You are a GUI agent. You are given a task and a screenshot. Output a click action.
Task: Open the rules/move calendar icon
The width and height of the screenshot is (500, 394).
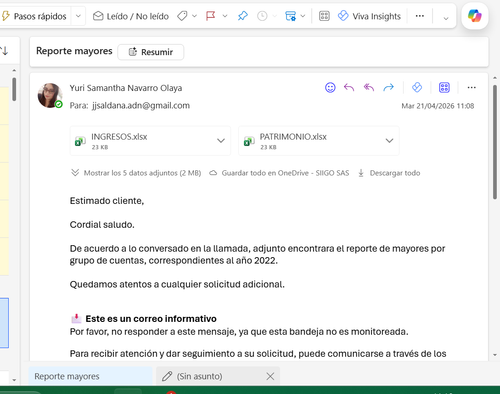click(290, 16)
